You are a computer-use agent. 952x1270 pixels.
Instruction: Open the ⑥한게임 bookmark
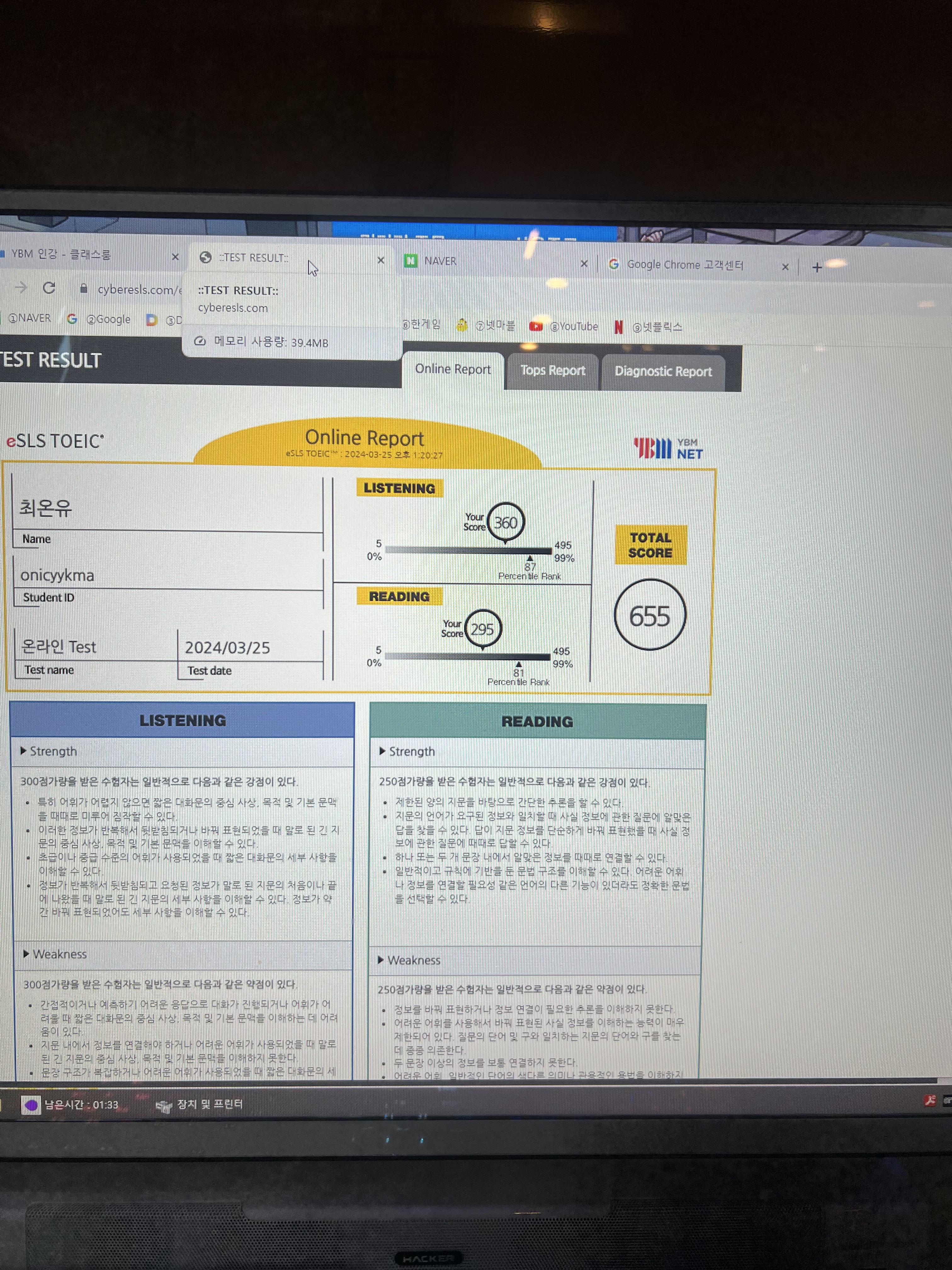421,324
